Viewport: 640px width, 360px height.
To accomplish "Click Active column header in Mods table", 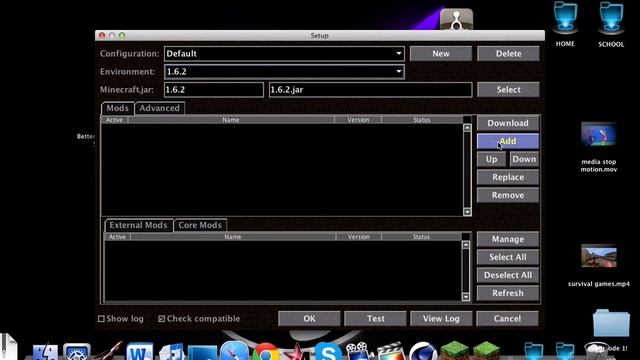I will 114,120.
